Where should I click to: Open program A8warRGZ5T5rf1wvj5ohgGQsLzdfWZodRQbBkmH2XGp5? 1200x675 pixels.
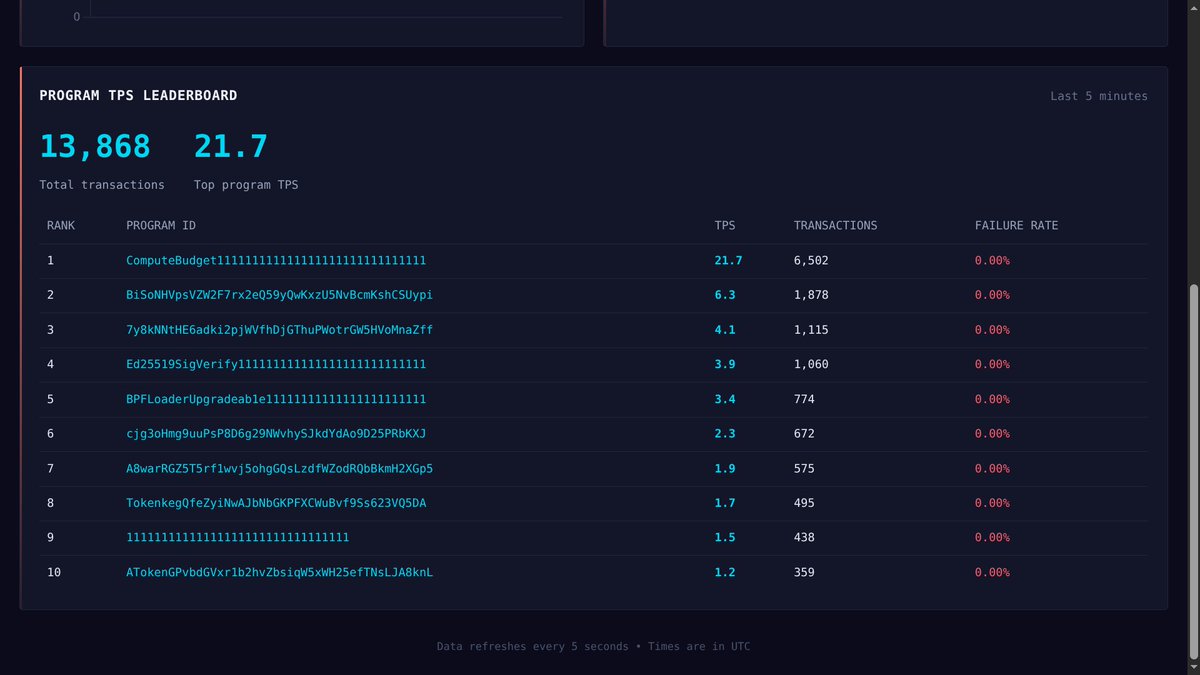pyautogui.click(x=279, y=468)
